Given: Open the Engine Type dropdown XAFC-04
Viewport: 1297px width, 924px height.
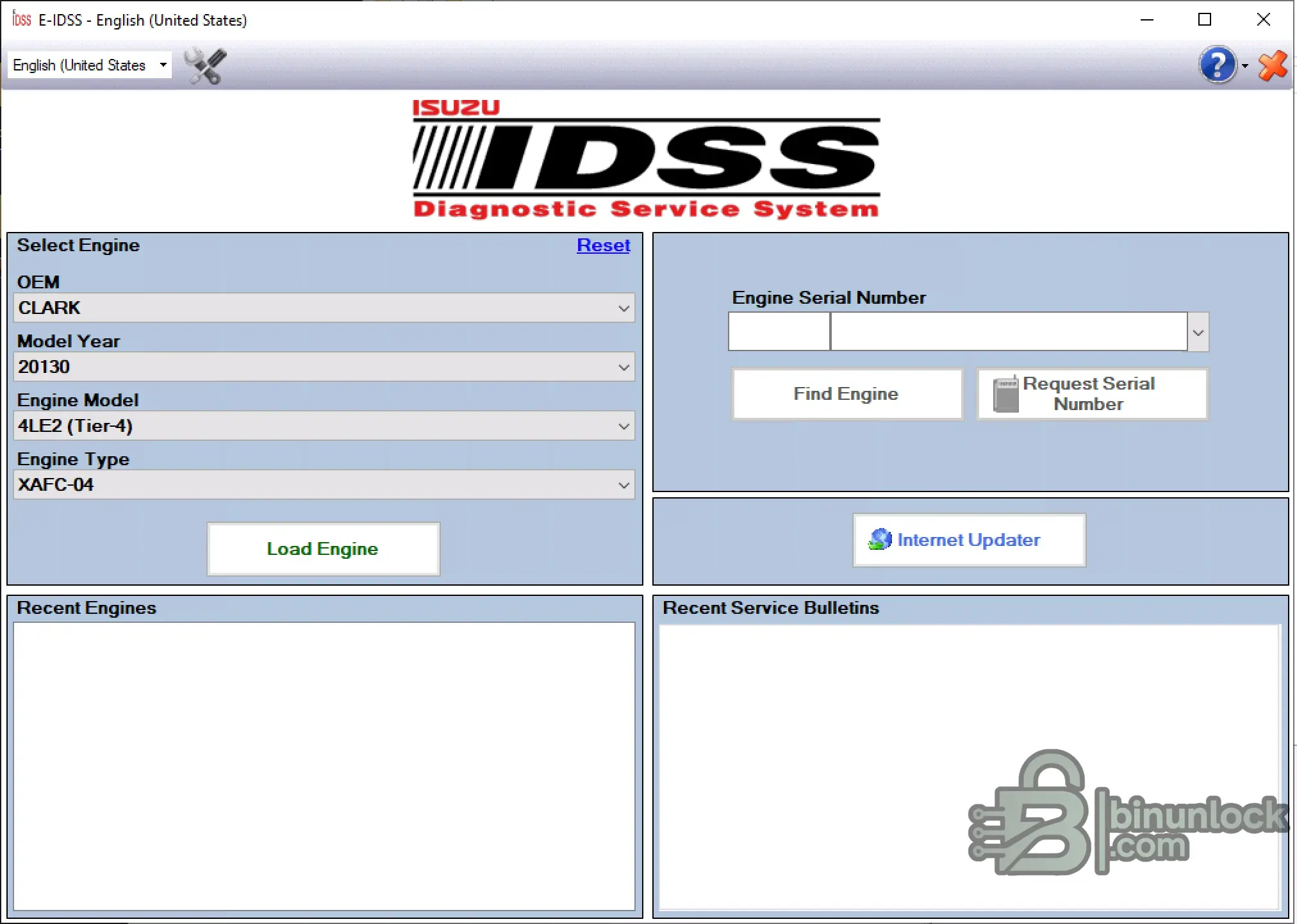Looking at the screenshot, I should 324,484.
